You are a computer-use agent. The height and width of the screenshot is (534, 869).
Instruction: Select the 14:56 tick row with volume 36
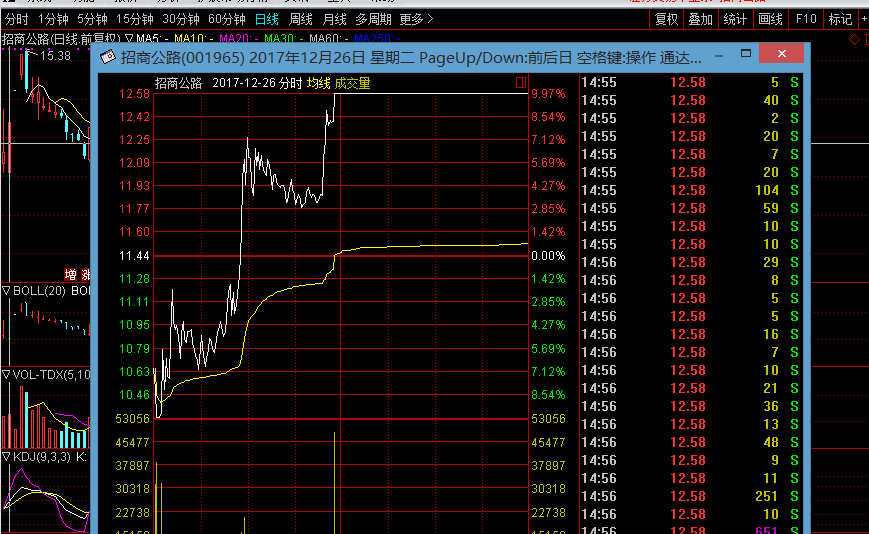pyautogui.click(x=690, y=406)
